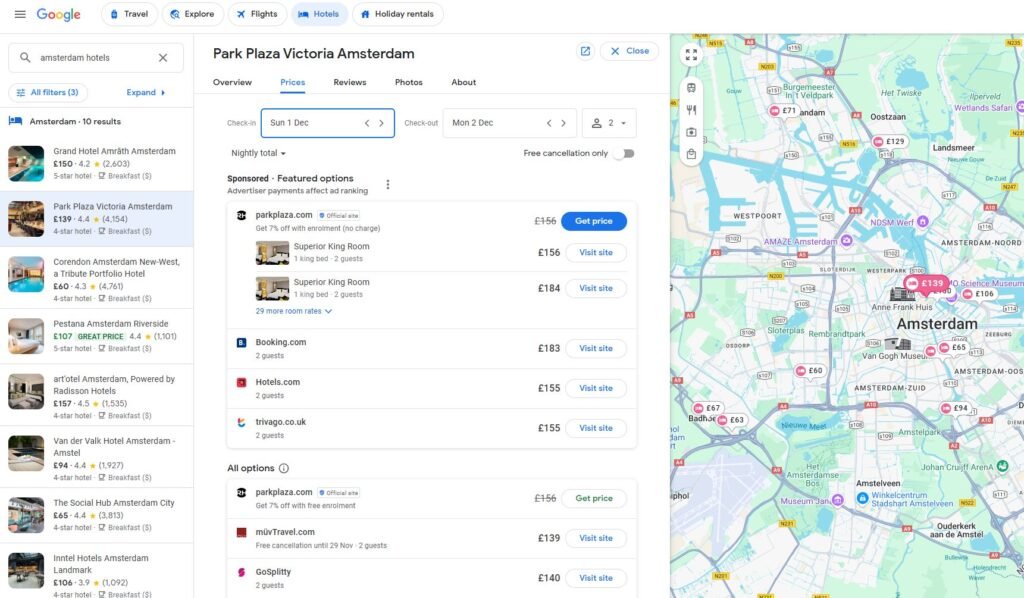Visit site for £156 Superior King Room
The height and width of the screenshot is (598, 1024).
tap(596, 253)
